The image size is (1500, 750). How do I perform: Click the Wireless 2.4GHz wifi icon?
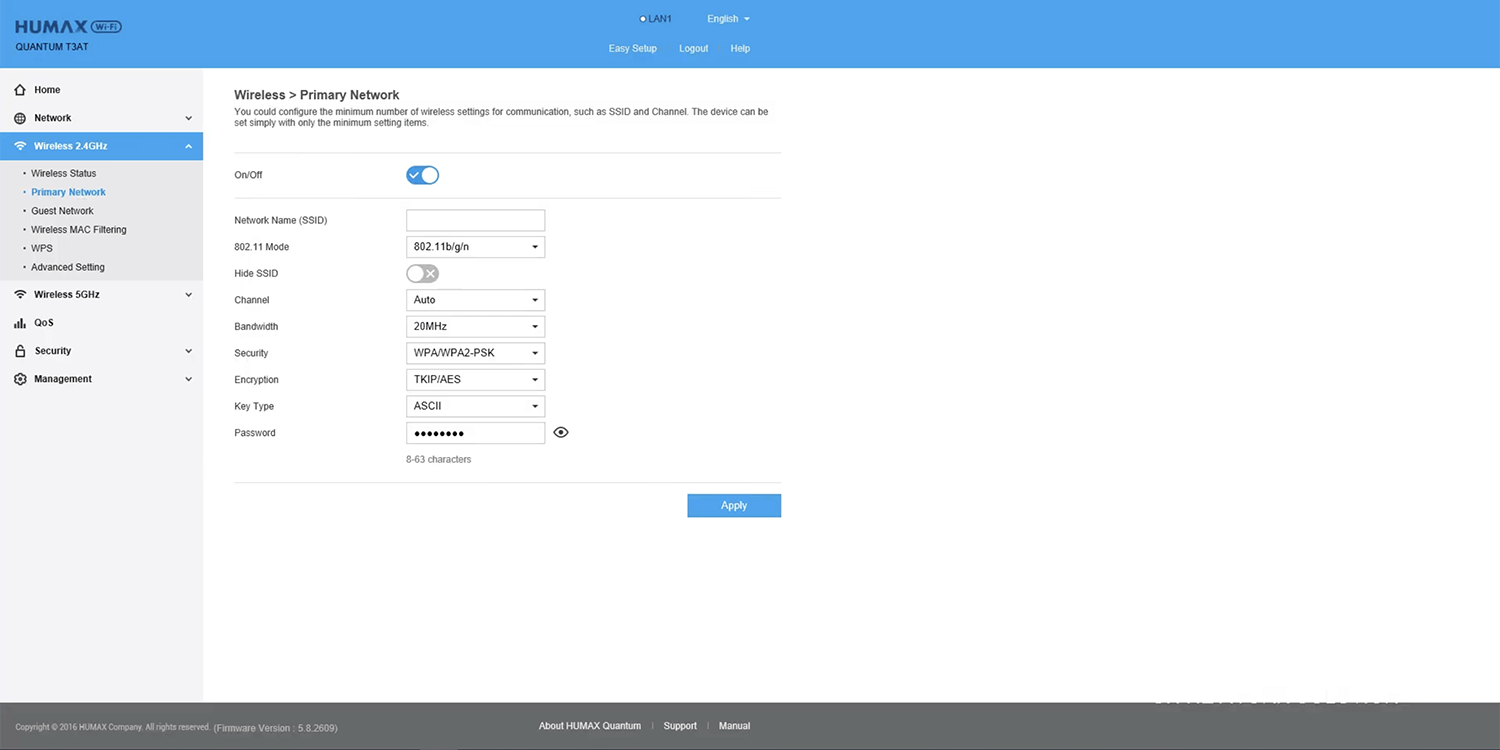(x=20, y=146)
